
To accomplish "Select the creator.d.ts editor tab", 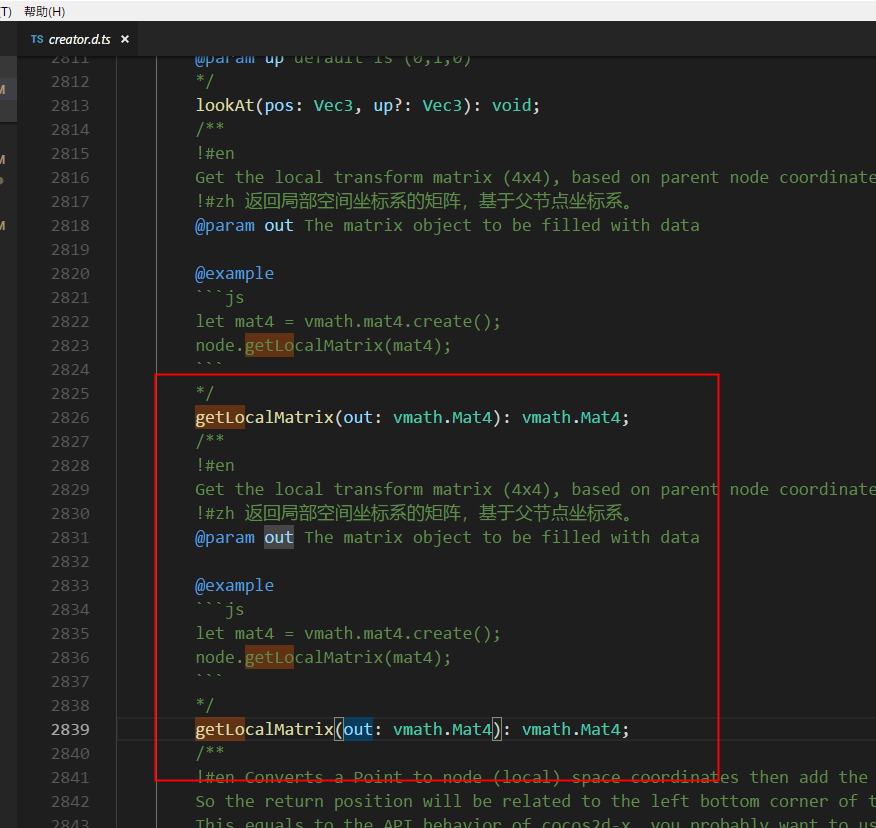I will pyautogui.click(x=79, y=40).
